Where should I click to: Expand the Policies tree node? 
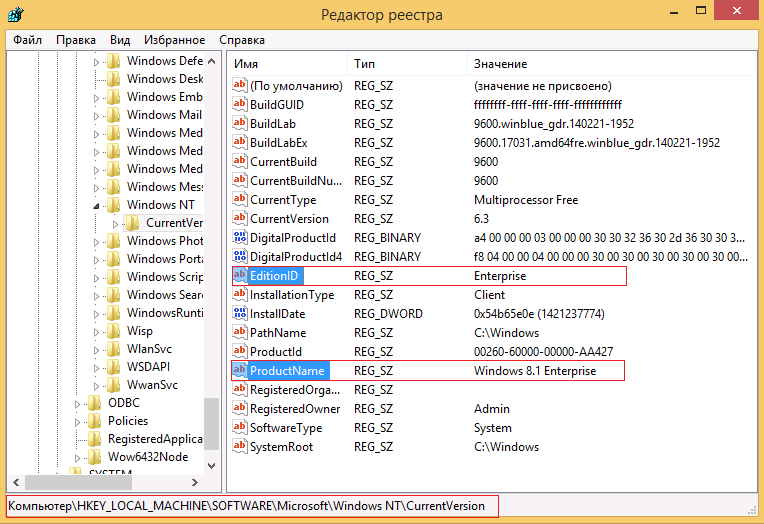(77, 422)
